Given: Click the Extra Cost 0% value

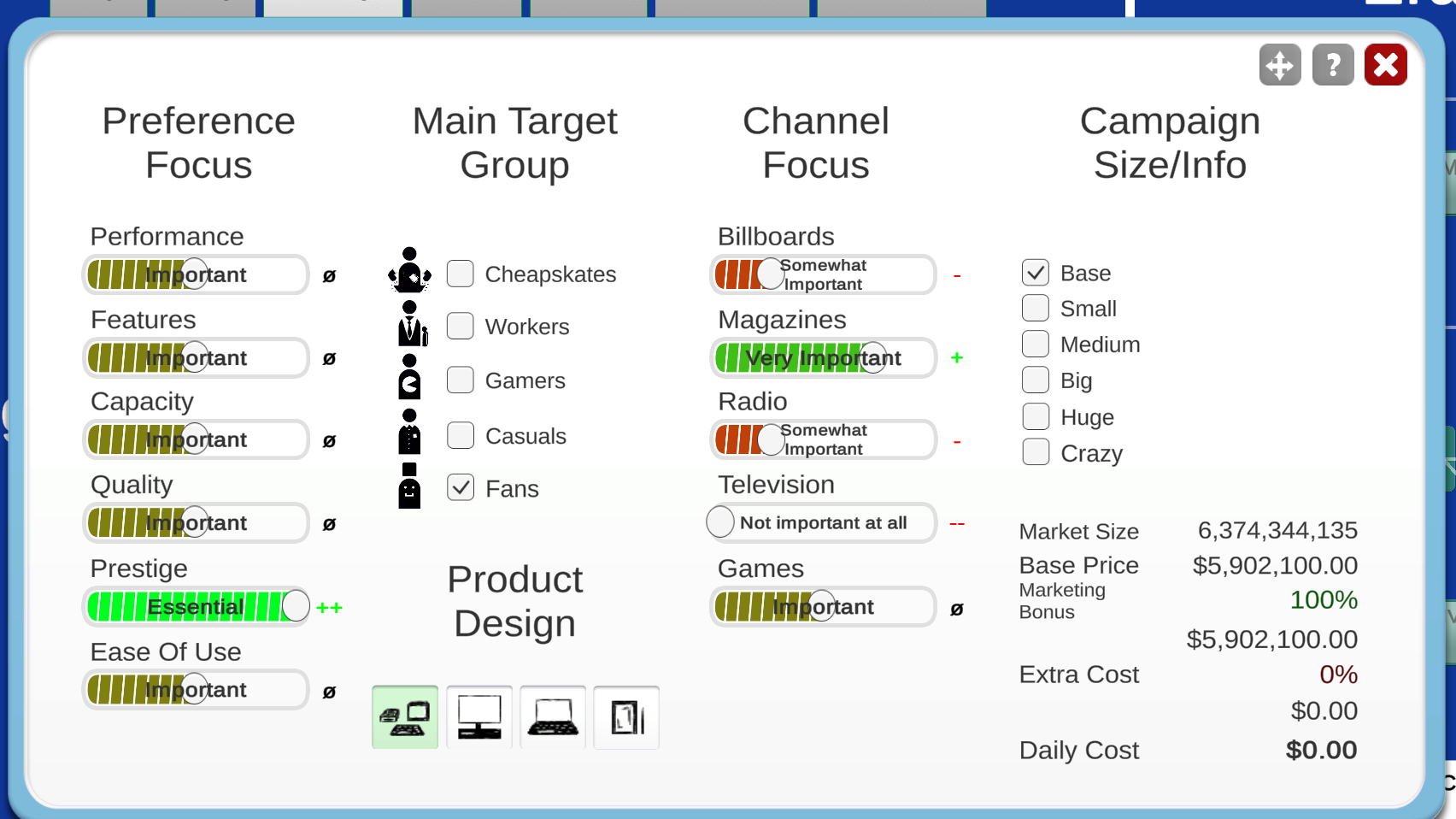Looking at the screenshot, I should tap(1338, 674).
